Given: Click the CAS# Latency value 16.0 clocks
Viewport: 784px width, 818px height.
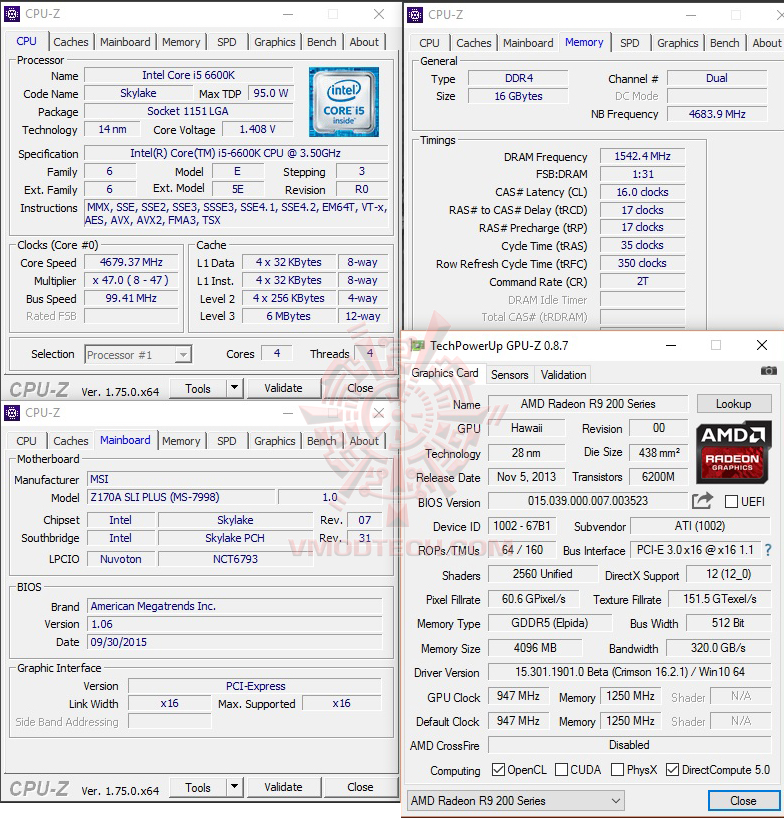Looking at the screenshot, I should coord(642,192).
